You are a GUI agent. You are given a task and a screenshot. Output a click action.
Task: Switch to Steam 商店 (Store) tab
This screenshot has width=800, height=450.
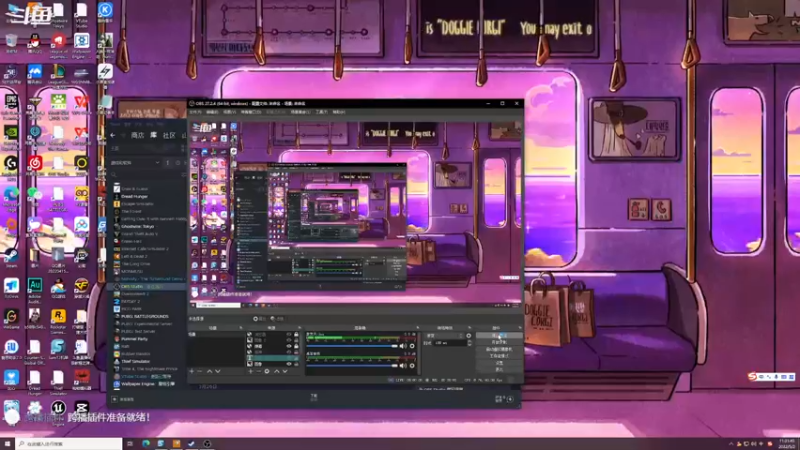pos(138,135)
